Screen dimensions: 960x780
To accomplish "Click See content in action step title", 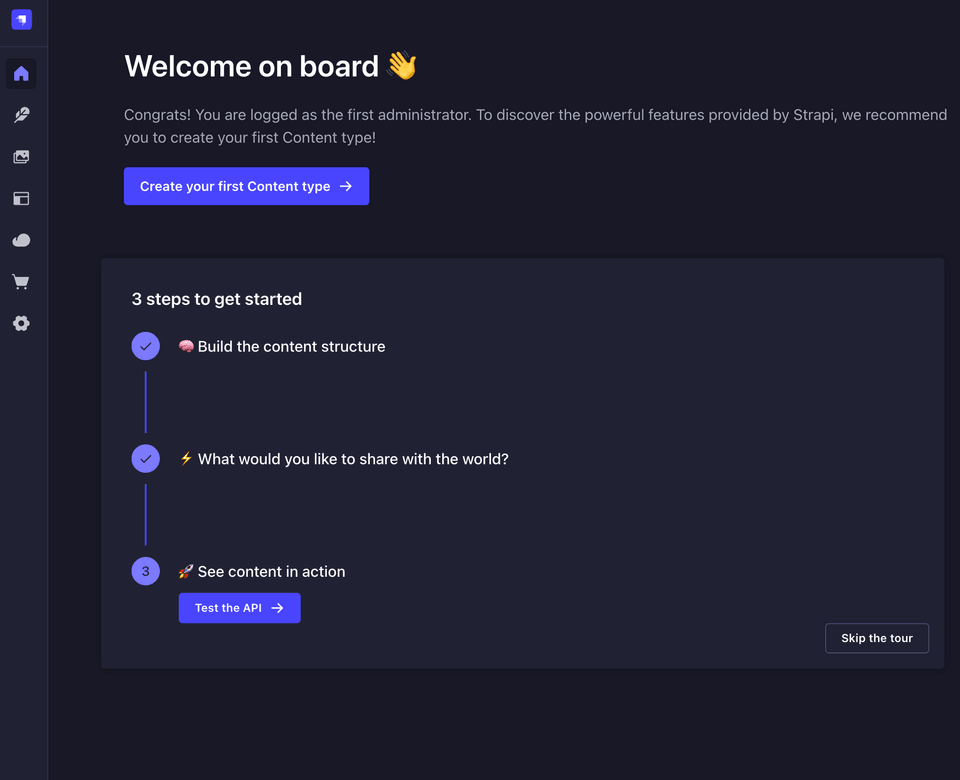I will coord(271,572).
